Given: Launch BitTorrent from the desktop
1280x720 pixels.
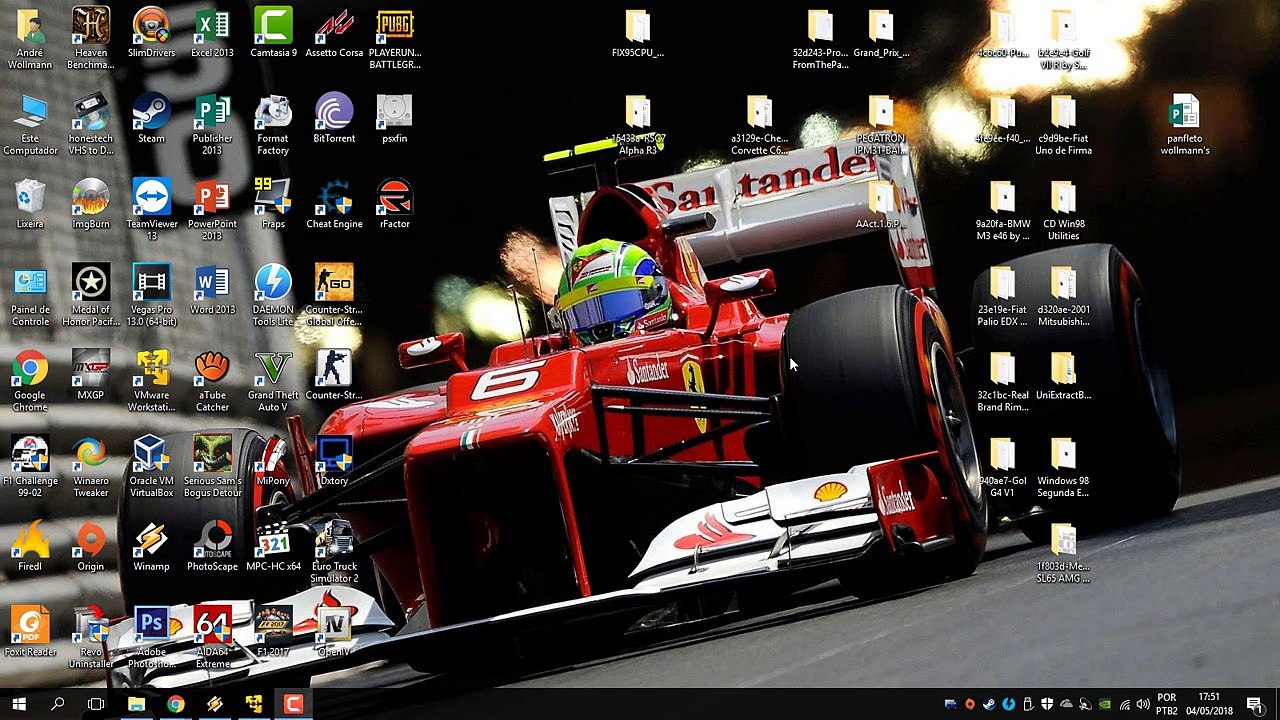Looking at the screenshot, I should pyautogui.click(x=334, y=119).
